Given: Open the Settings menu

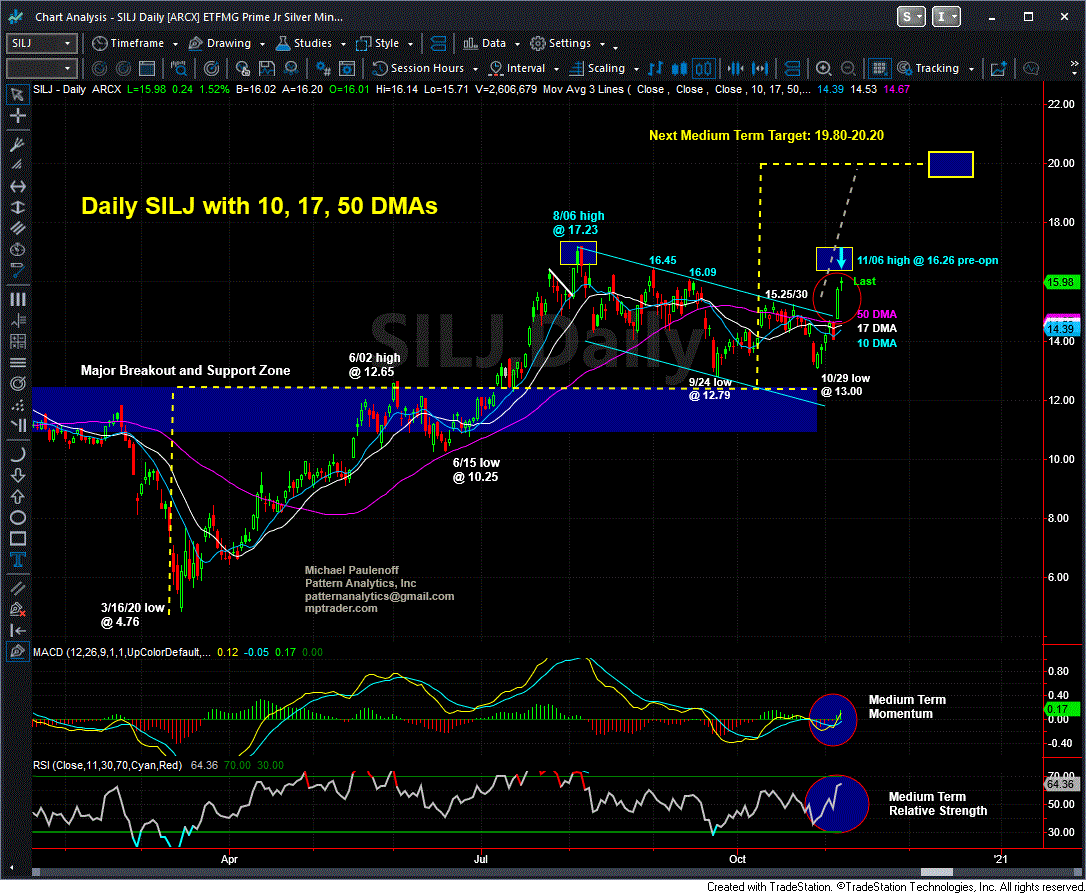Looking at the screenshot, I should click(562, 43).
